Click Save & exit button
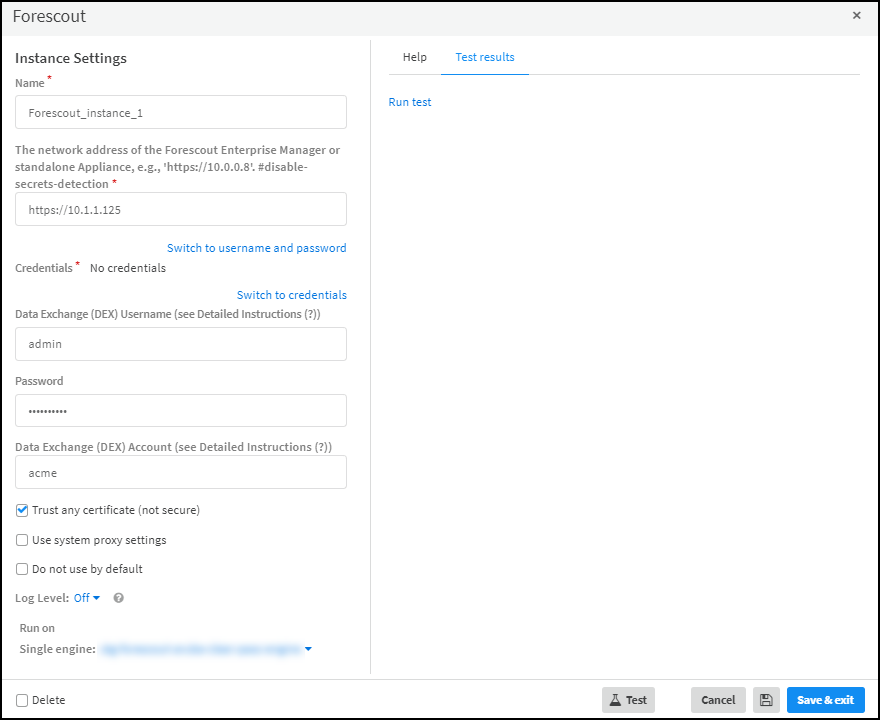This screenshot has width=880, height=720. click(825, 700)
